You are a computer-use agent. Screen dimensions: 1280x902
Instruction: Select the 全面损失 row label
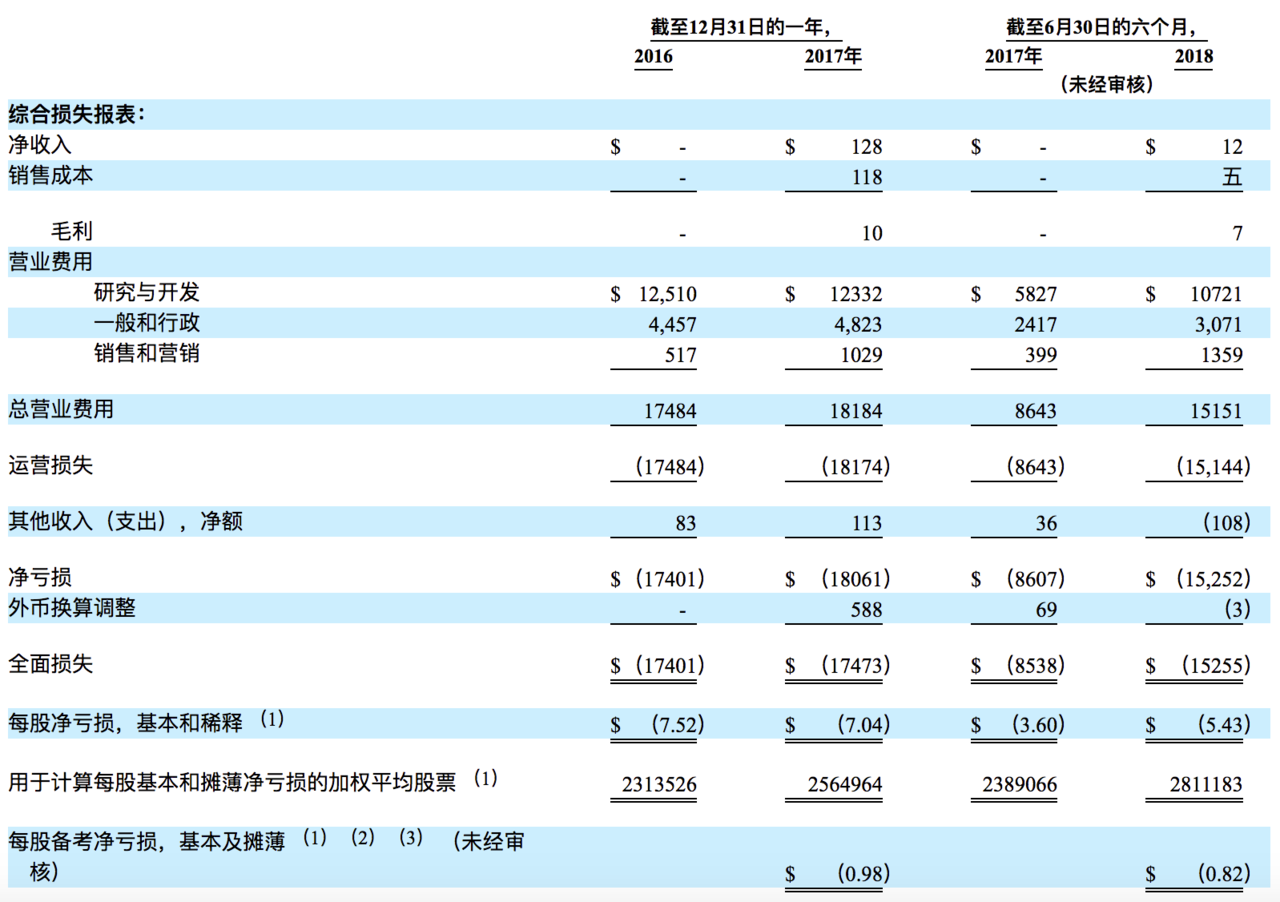[x=50, y=664]
